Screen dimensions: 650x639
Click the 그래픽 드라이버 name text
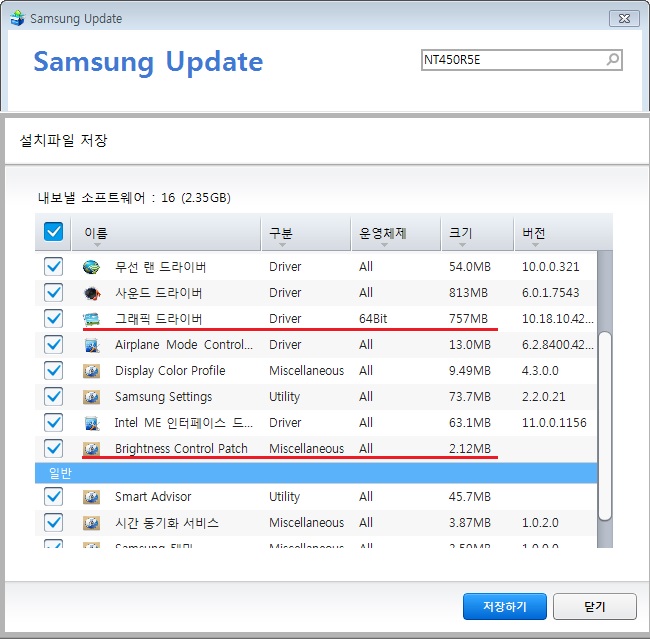click(x=158, y=319)
